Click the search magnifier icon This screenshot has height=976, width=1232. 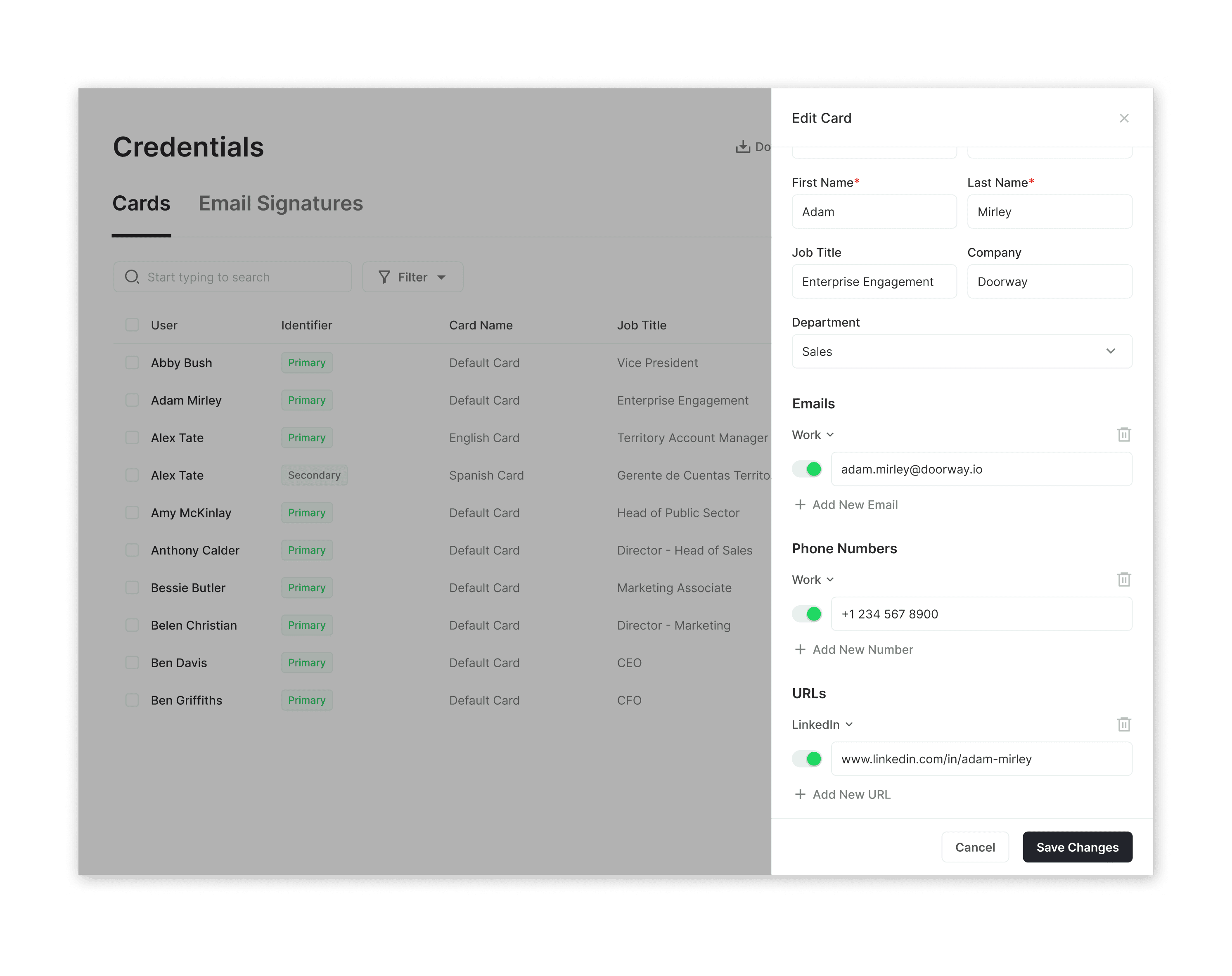pos(132,277)
